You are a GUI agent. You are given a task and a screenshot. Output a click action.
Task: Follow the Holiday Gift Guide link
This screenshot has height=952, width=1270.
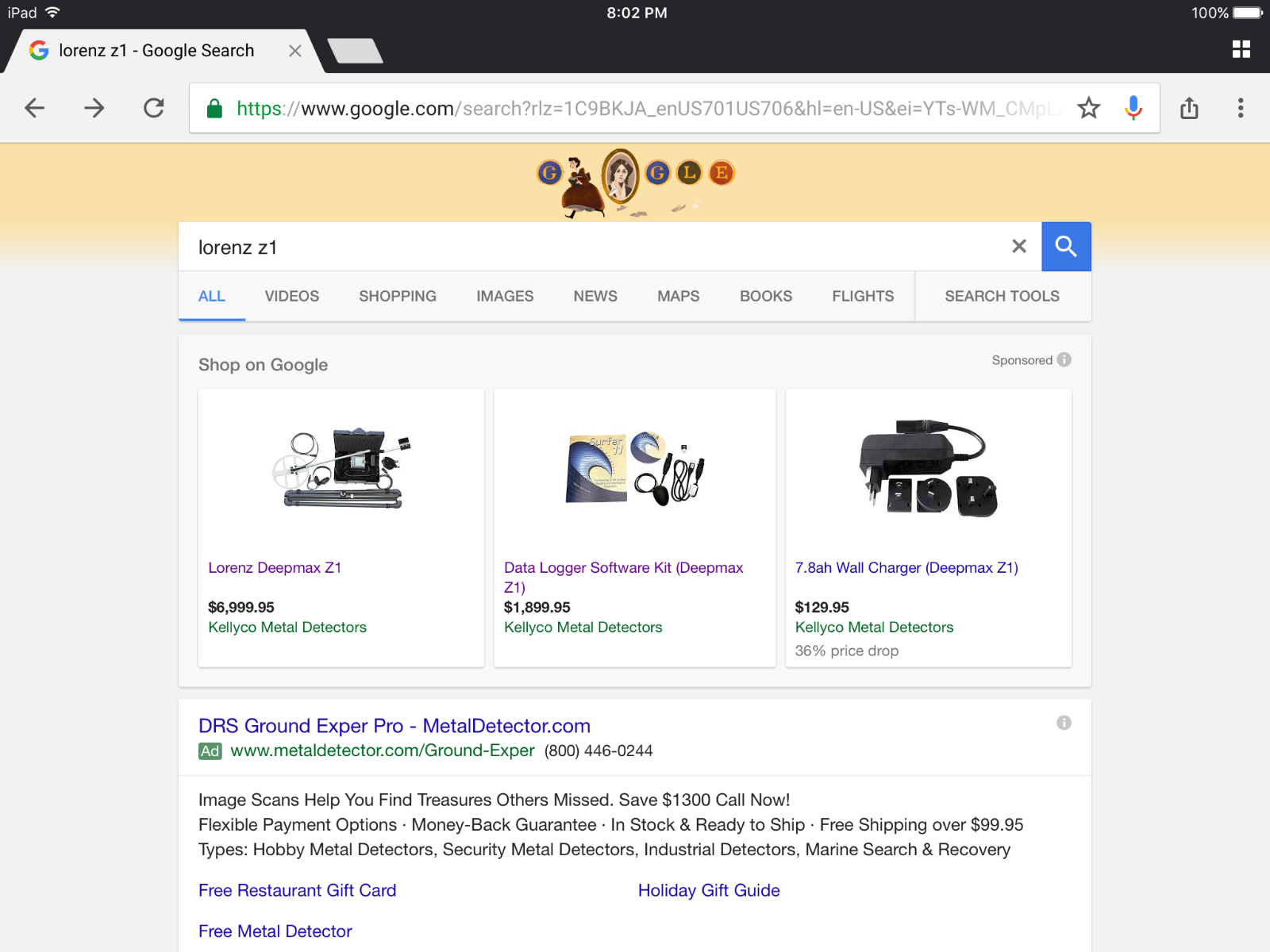709,890
